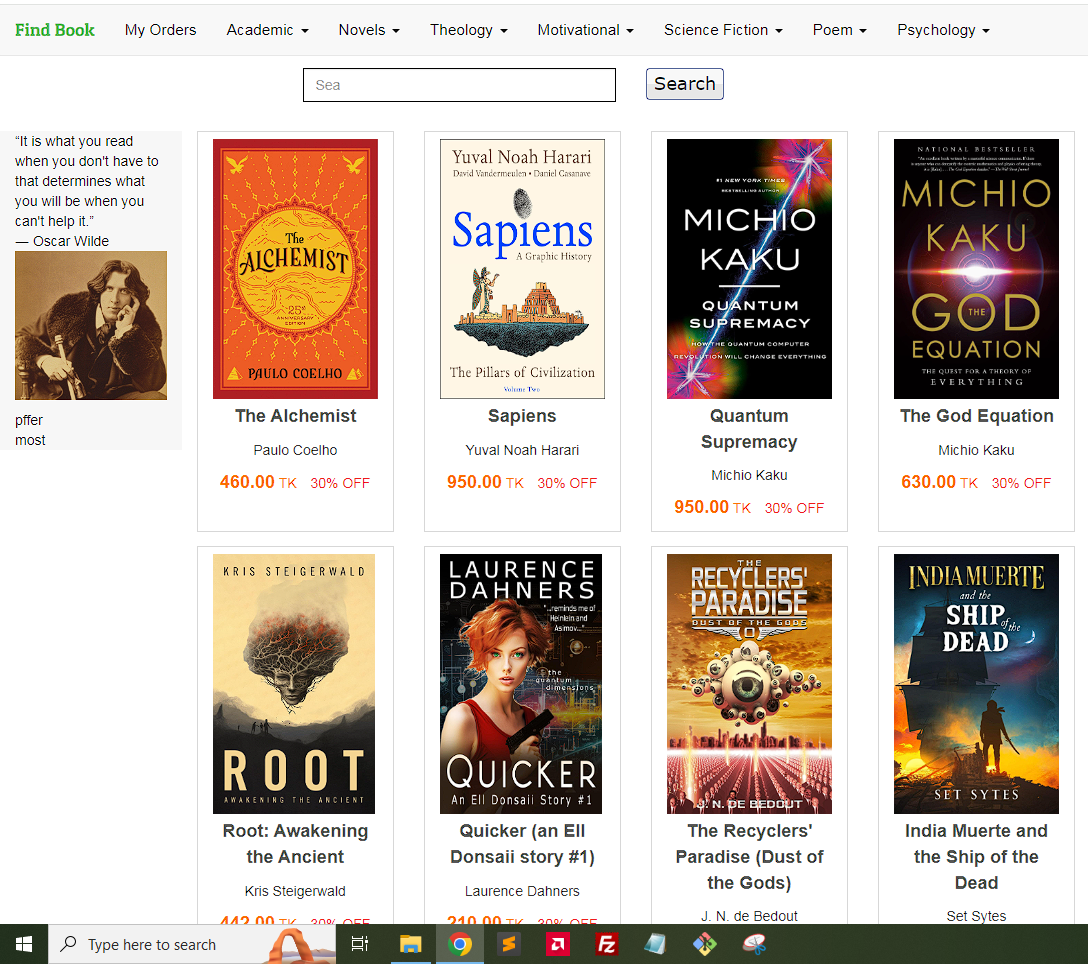The image size is (1088, 964).
Task: Navigate to My Orders
Action: pos(160,30)
